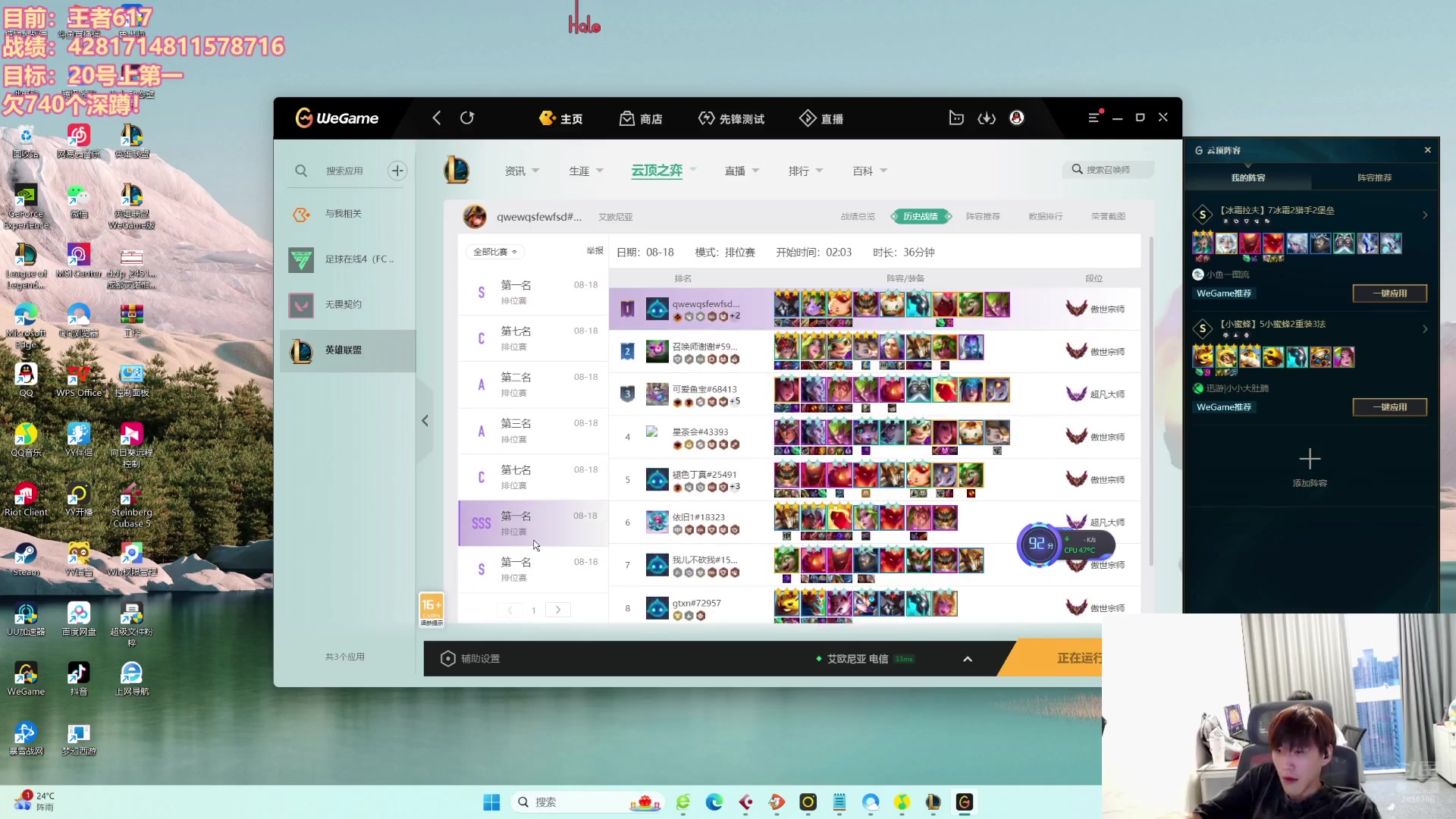Viewport: 1456px width, 819px height.
Task: Open player 可爱鱼宝#68413 row
Action: tap(875, 394)
